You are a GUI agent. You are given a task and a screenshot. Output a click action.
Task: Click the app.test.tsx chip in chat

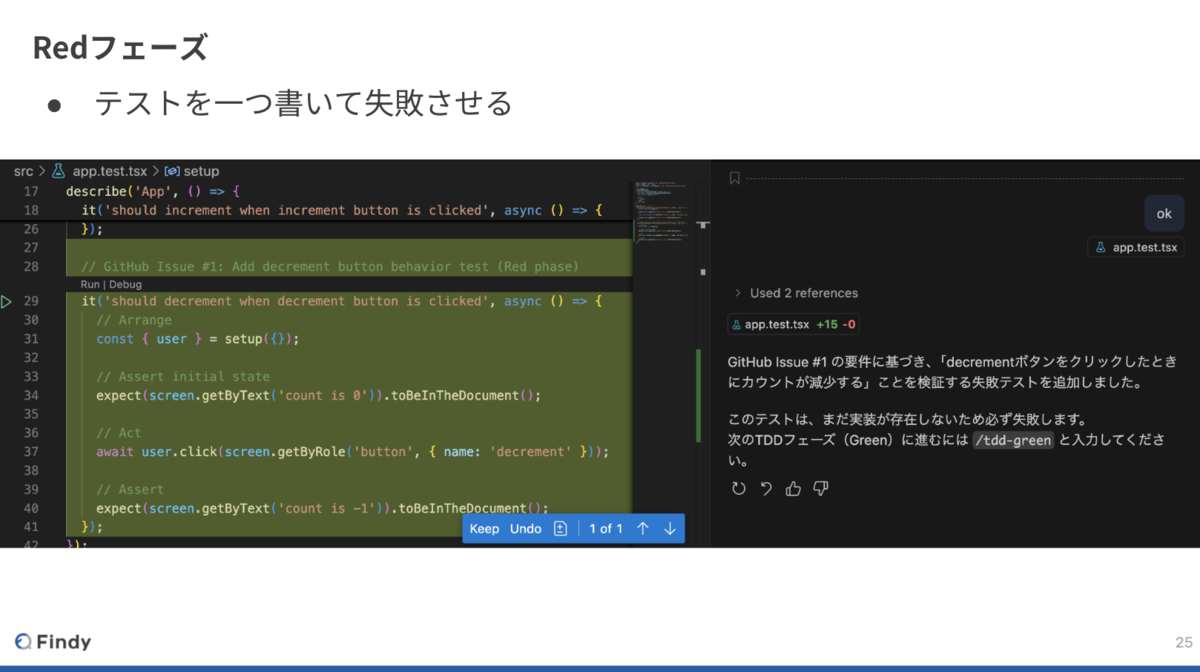coord(1136,247)
